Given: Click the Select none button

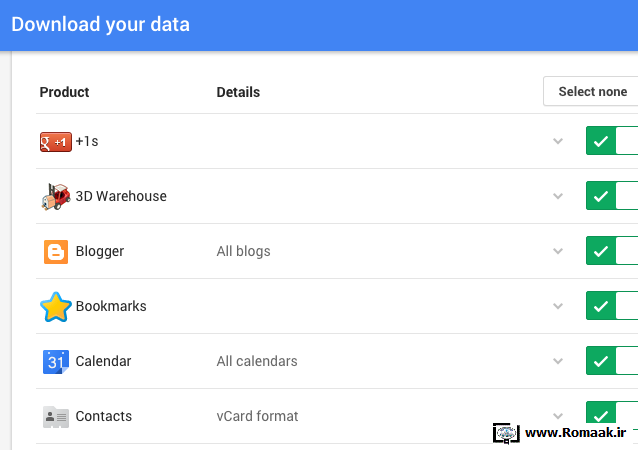Looking at the screenshot, I should pyautogui.click(x=590, y=91).
